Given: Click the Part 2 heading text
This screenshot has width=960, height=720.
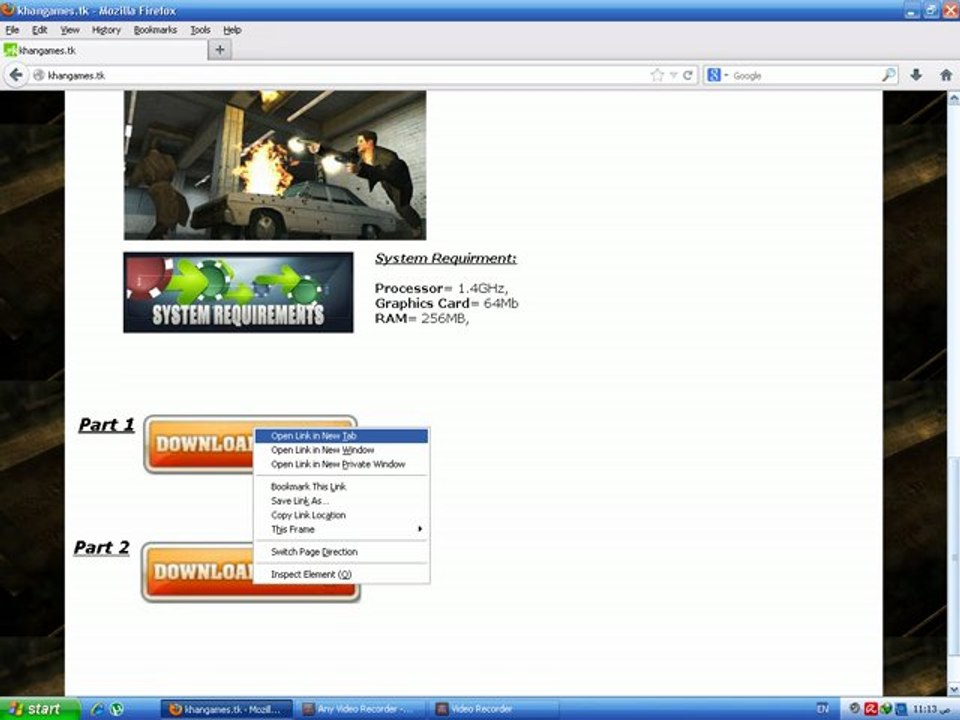Looking at the screenshot, I should 102,547.
